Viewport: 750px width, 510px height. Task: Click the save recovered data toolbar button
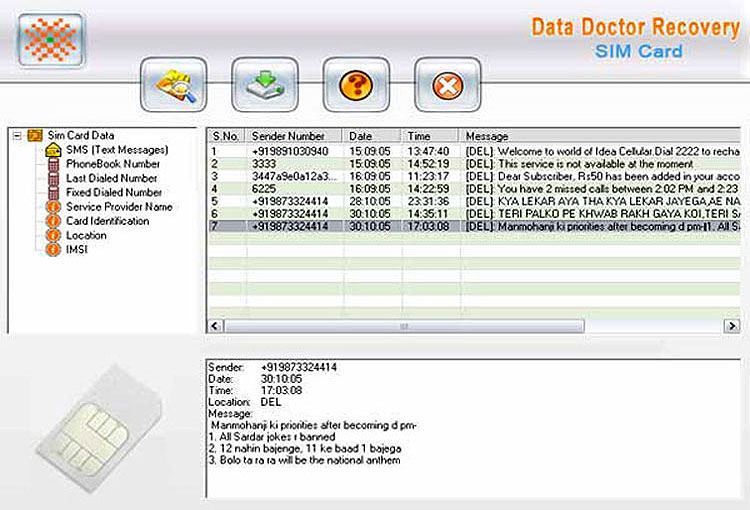click(265, 85)
